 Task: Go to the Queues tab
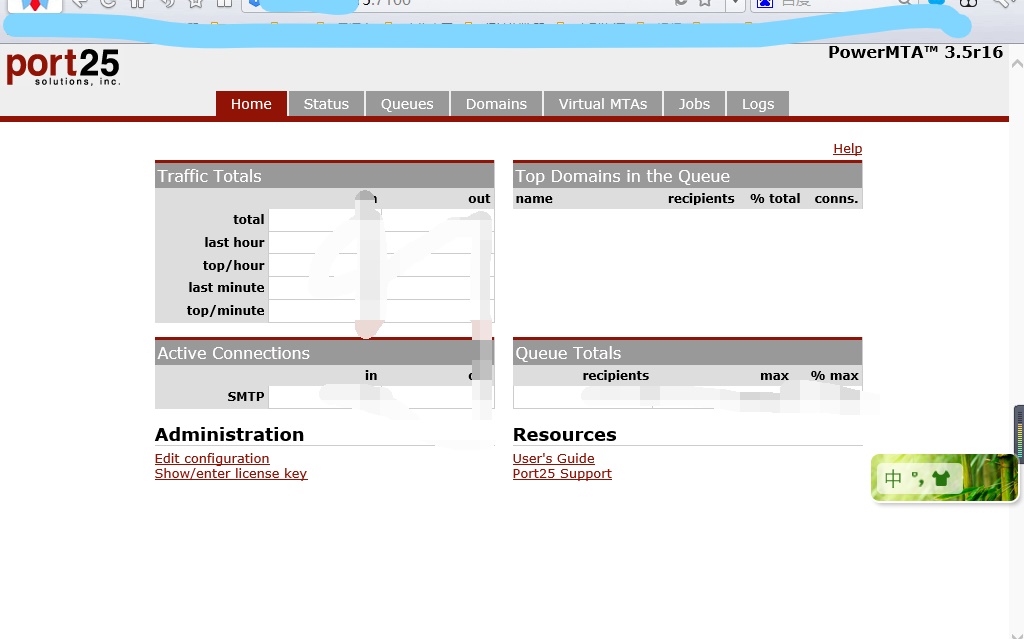(407, 104)
